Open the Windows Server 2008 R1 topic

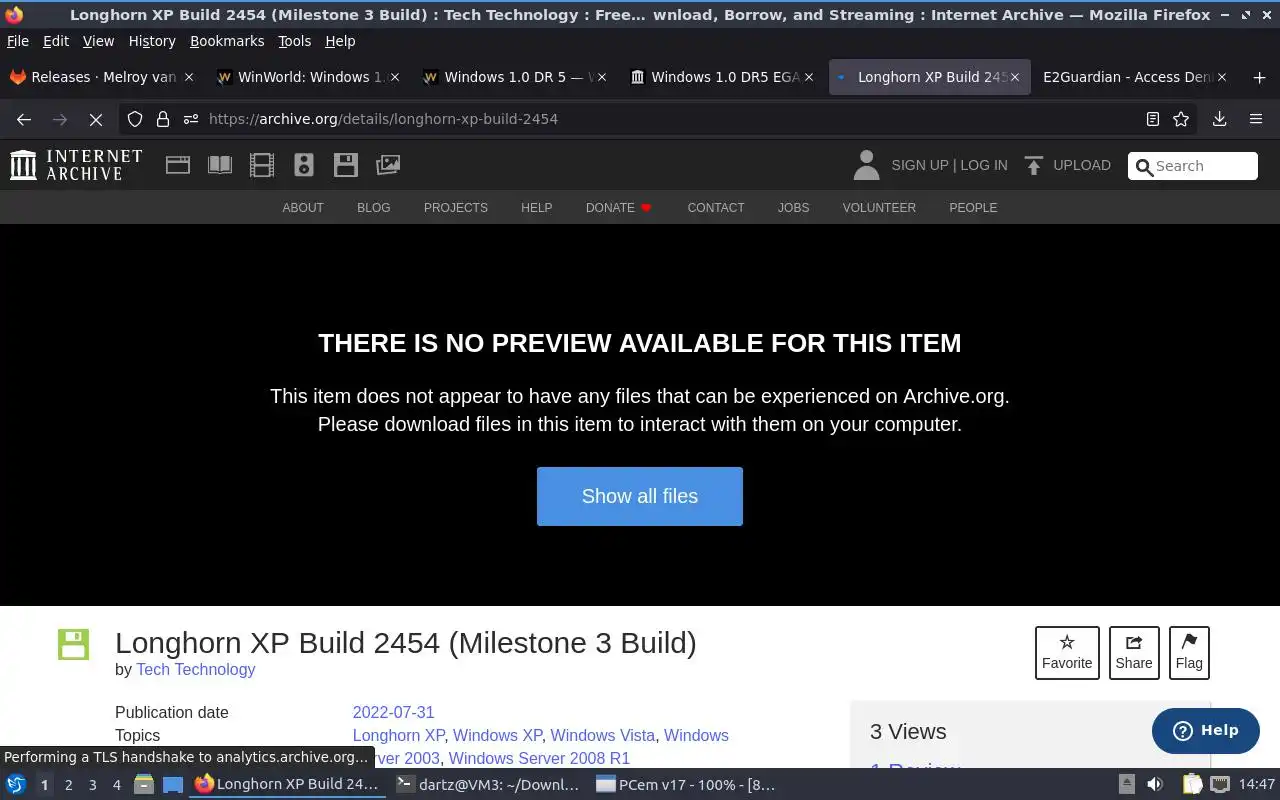pyautogui.click(x=539, y=758)
